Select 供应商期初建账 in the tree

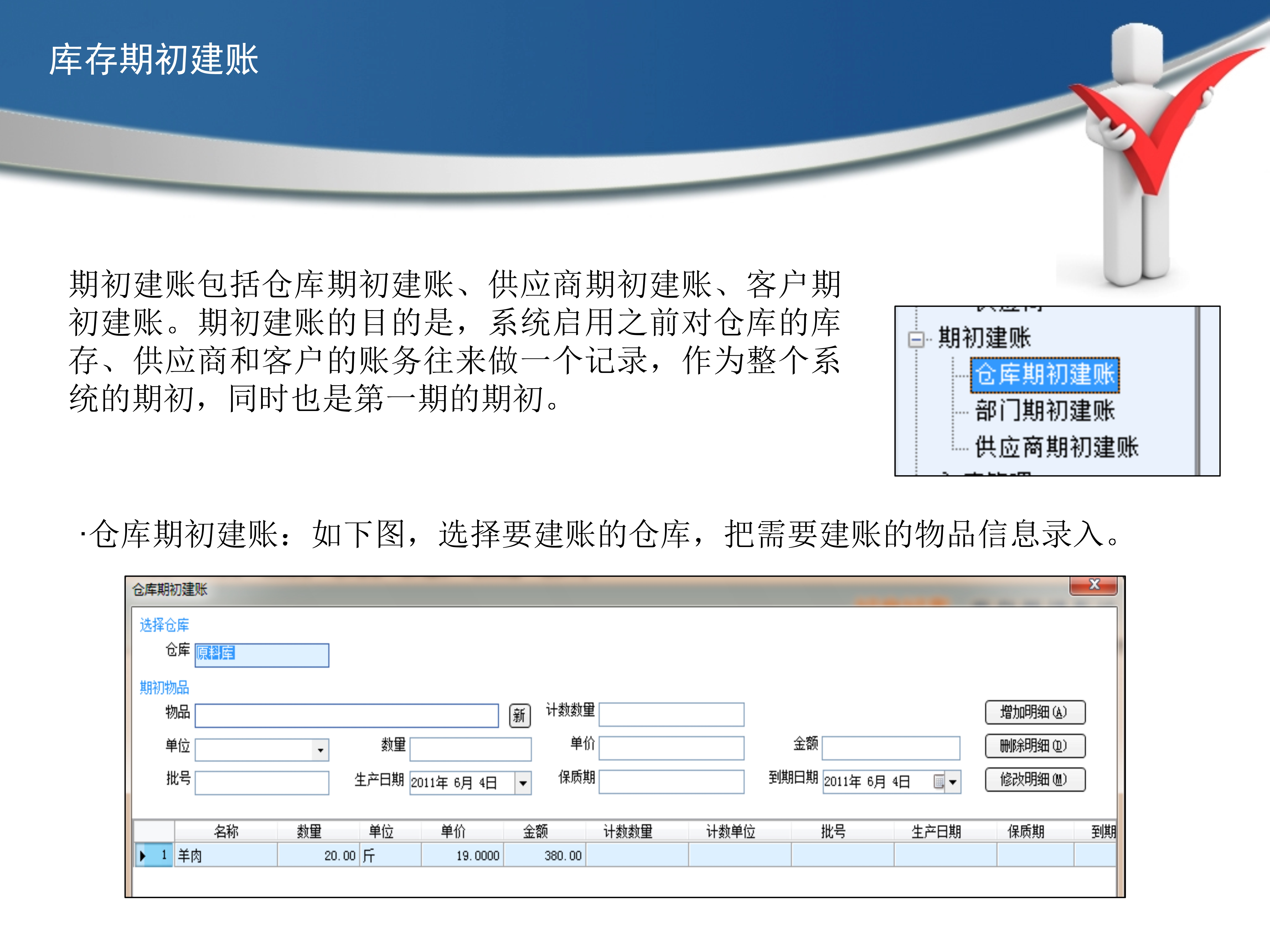pos(1056,447)
